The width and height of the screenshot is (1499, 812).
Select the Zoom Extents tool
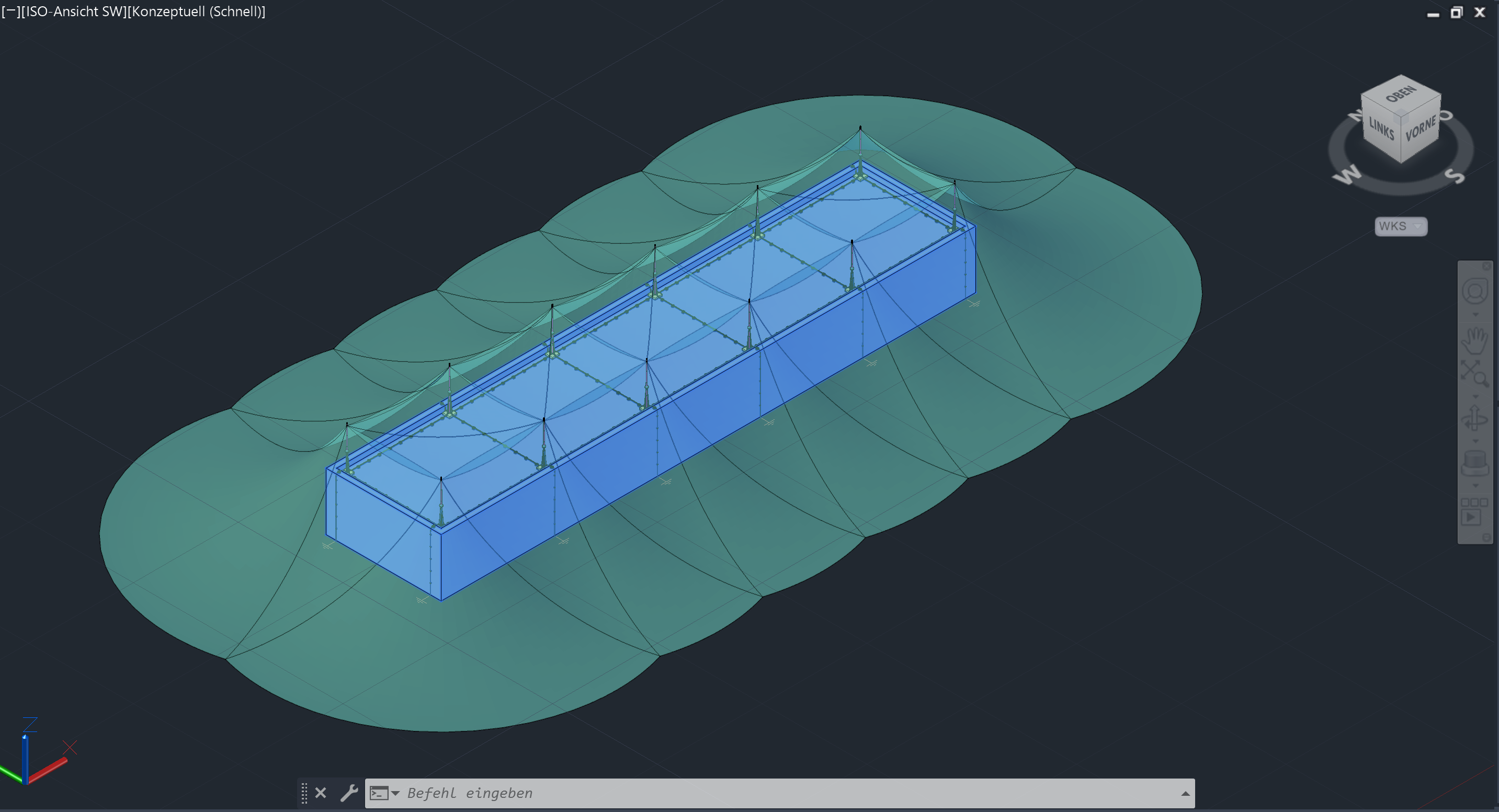point(1474,373)
